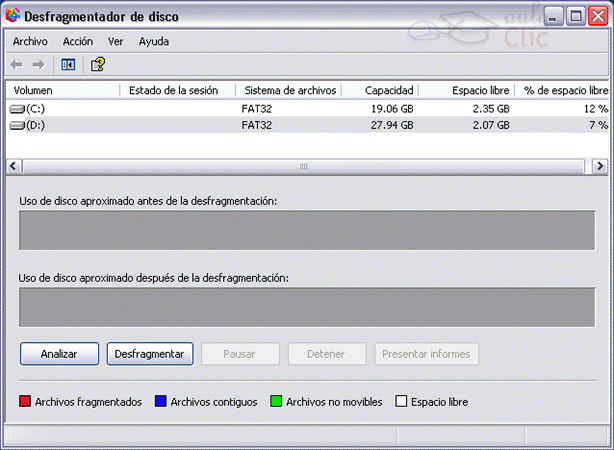614x450 pixels.
Task: Click the green Archivos no movibles swatch
Action: (276, 401)
